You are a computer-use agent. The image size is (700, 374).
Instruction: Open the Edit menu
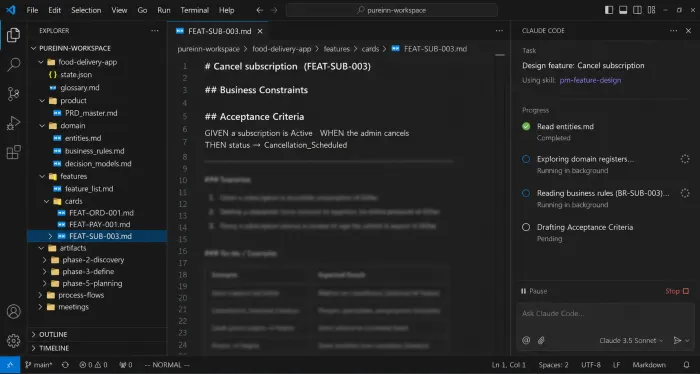54,10
